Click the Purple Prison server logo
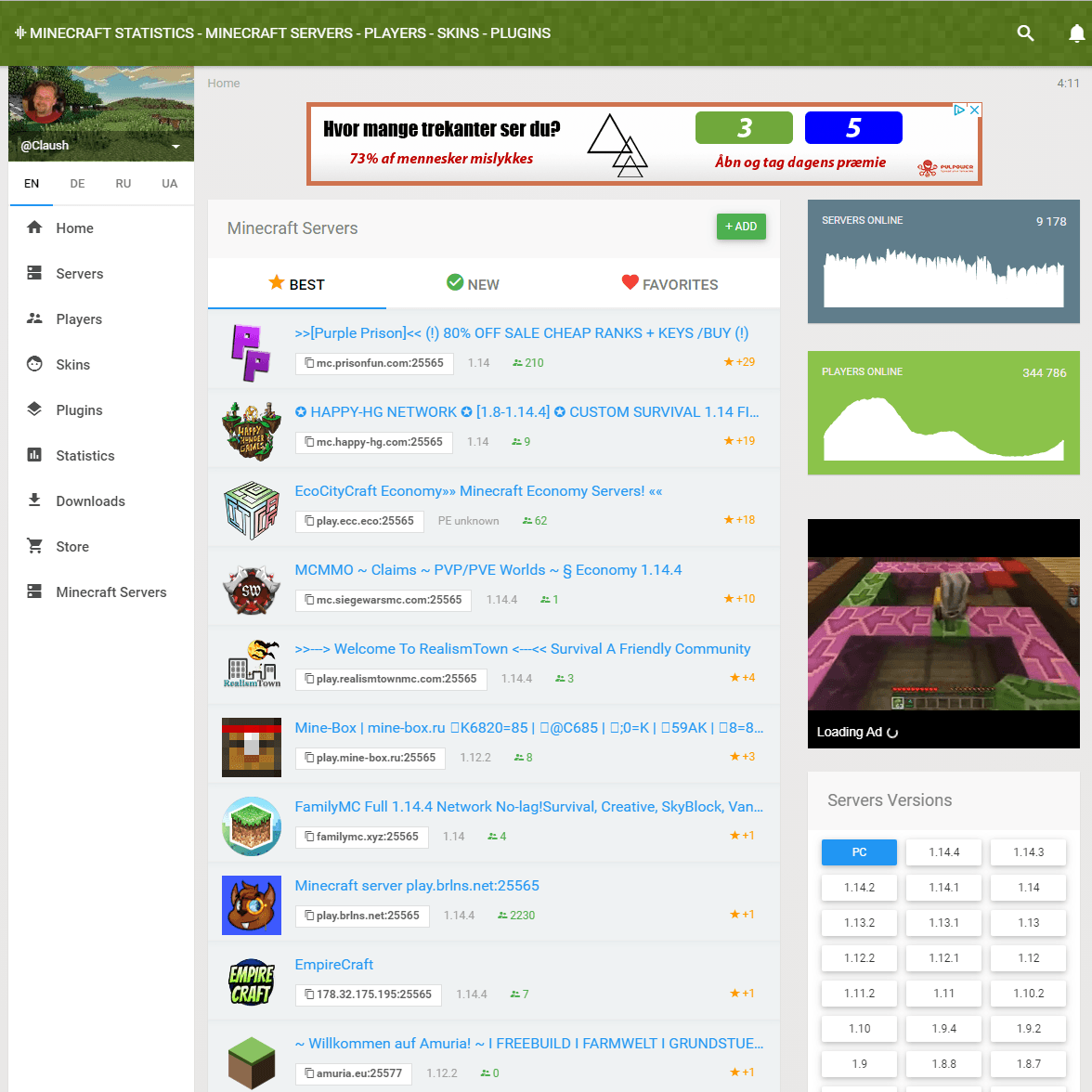Image resolution: width=1092 pixels, height=1092 pixels. [251, 353]
